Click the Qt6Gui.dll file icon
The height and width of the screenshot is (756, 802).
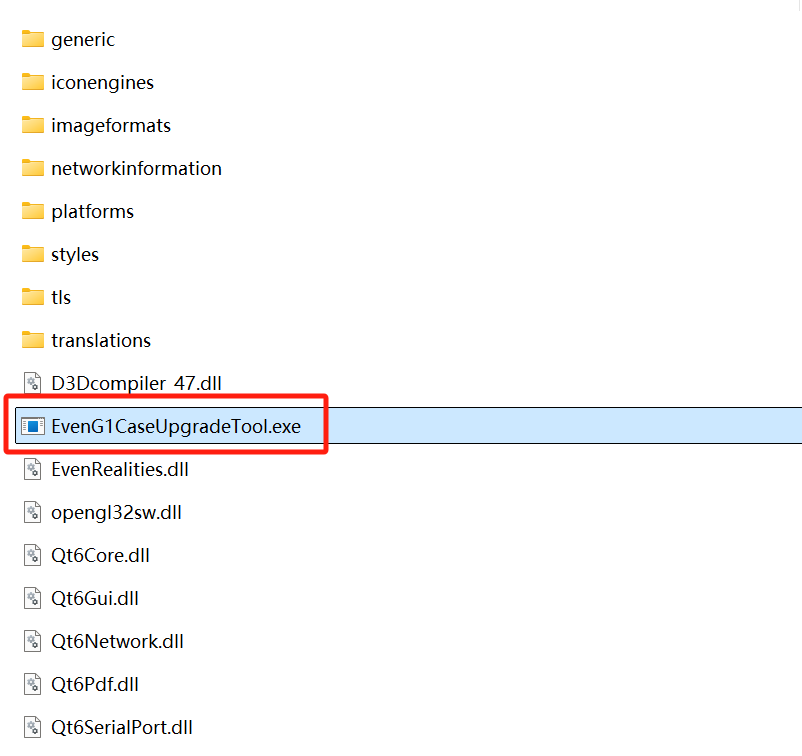pos(33,598)
